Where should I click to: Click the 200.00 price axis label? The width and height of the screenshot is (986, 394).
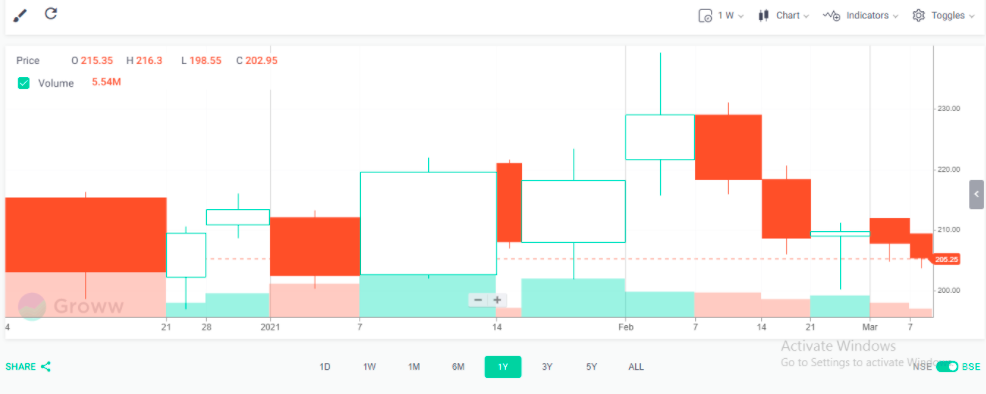click(949, 291)
